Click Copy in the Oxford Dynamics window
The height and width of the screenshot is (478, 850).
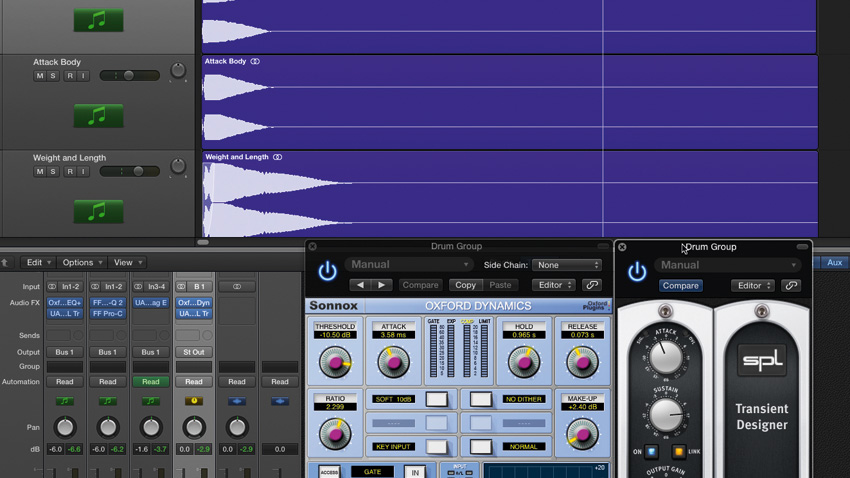click(x=465, y=285)
